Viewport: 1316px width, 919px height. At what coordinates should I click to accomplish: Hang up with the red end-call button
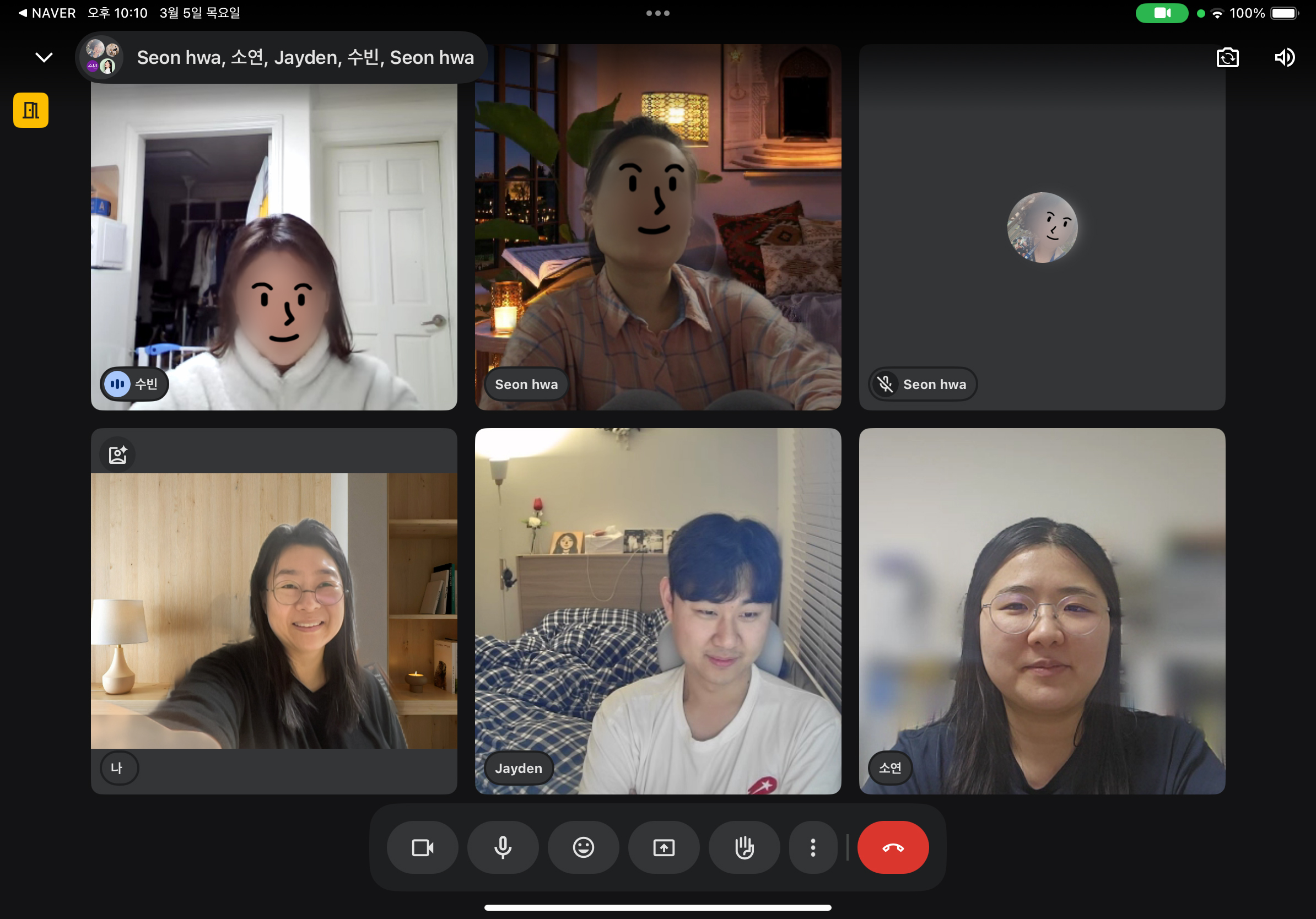pyautogui.click(x=893, y=847)
